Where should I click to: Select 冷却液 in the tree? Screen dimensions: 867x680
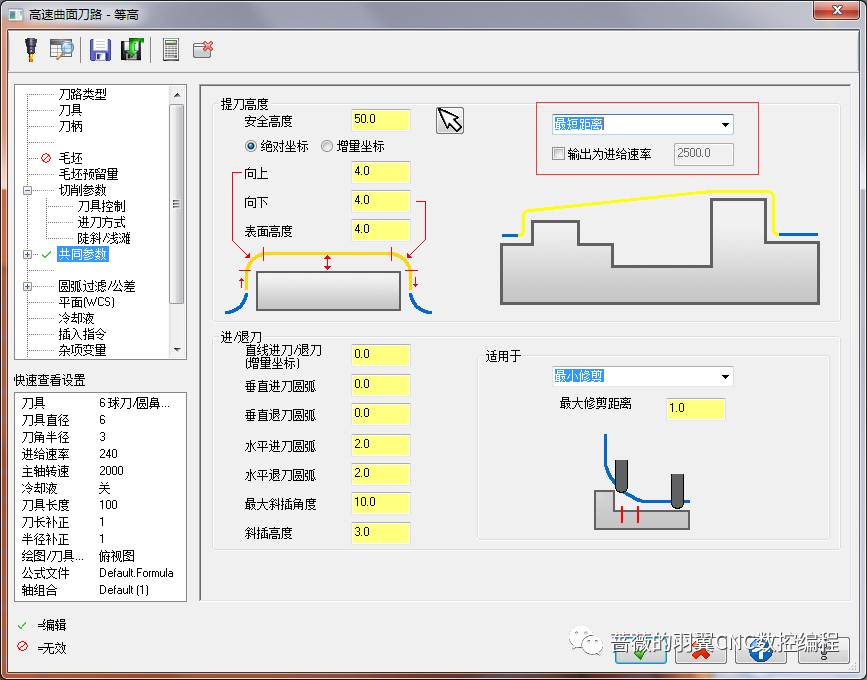pyautogui.click(x=76, y=318)
